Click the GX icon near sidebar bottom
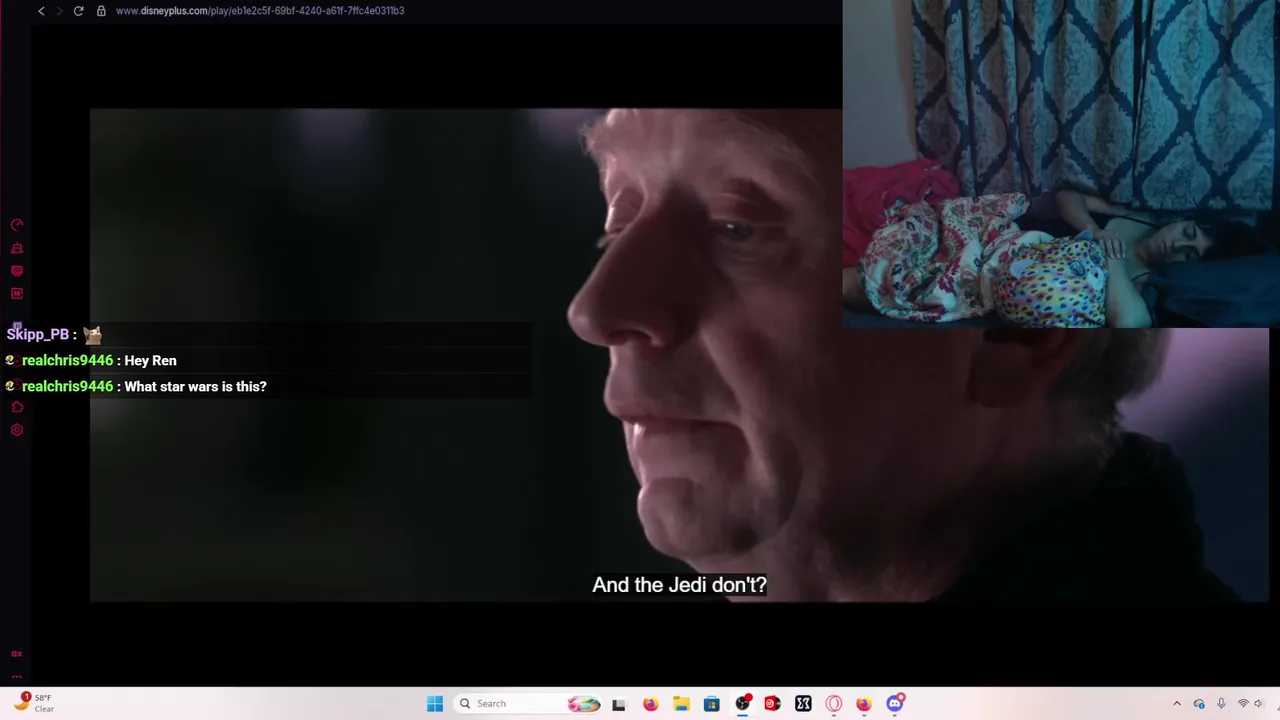Image resolution: width=1280 pixels, height=720 pixels. point(16,653)
